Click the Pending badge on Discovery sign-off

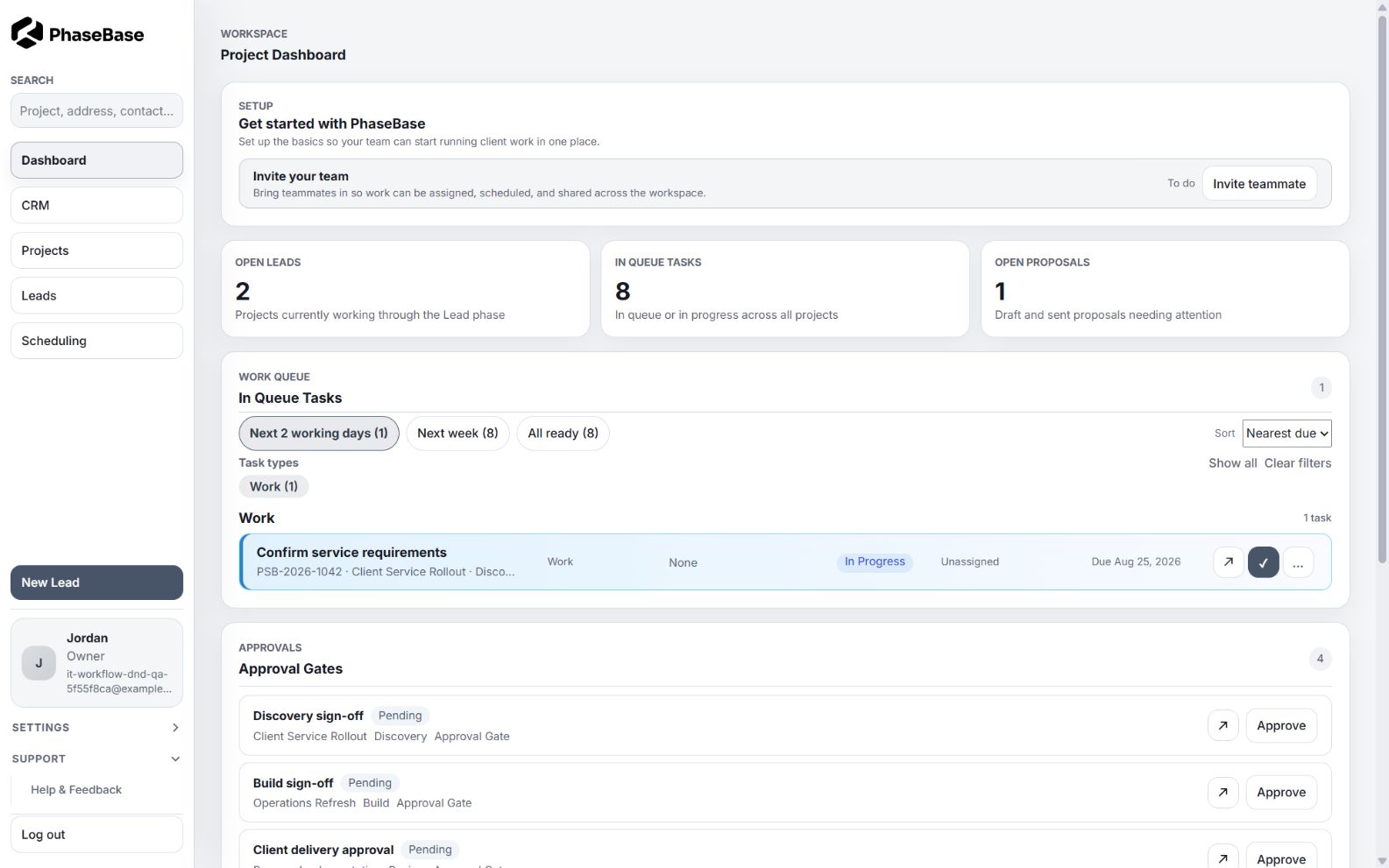(400, 716)
